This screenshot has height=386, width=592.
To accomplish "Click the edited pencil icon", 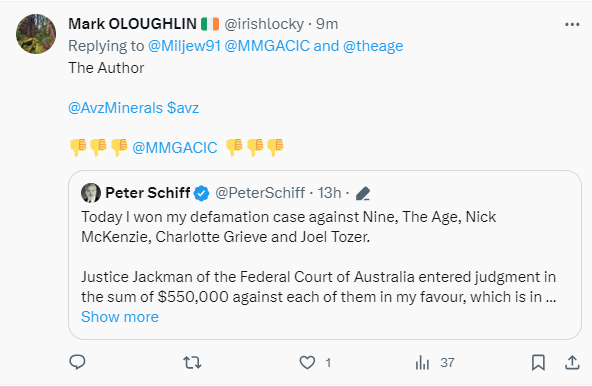I will click(363, 193).
